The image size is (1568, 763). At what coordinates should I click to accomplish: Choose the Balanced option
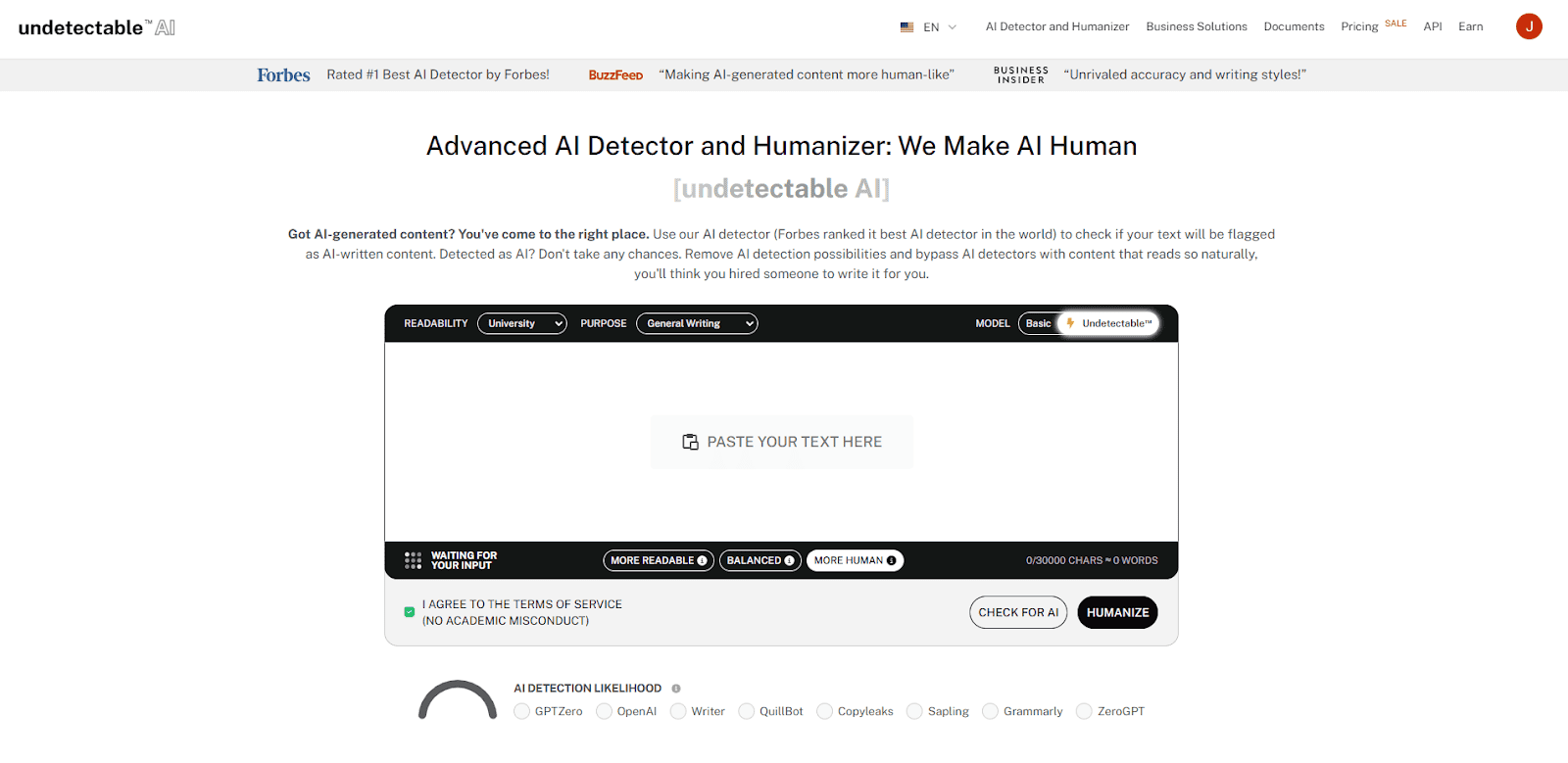click(x=760, y=560)
